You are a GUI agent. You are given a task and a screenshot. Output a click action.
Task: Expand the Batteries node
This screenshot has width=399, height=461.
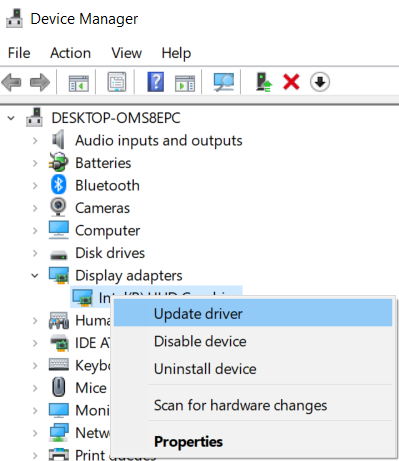tap(35, 163)
